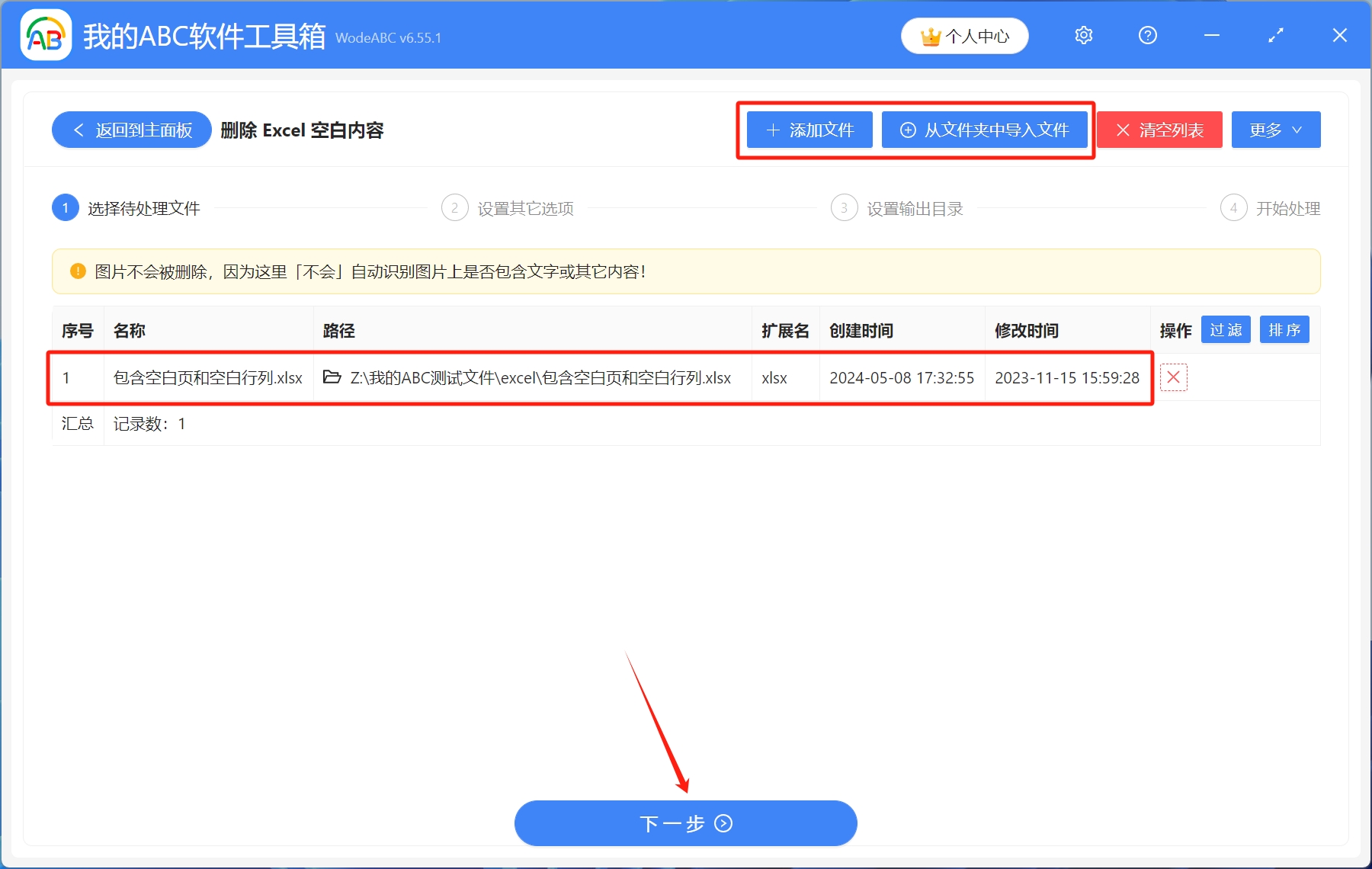Remove the xlsx file via red X icon
Screen dimensions: 1372x869
coord(1174,377)
